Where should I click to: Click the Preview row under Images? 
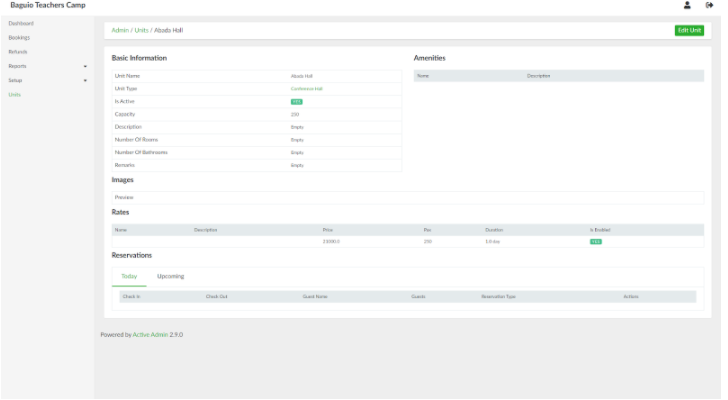click(124, 198)
